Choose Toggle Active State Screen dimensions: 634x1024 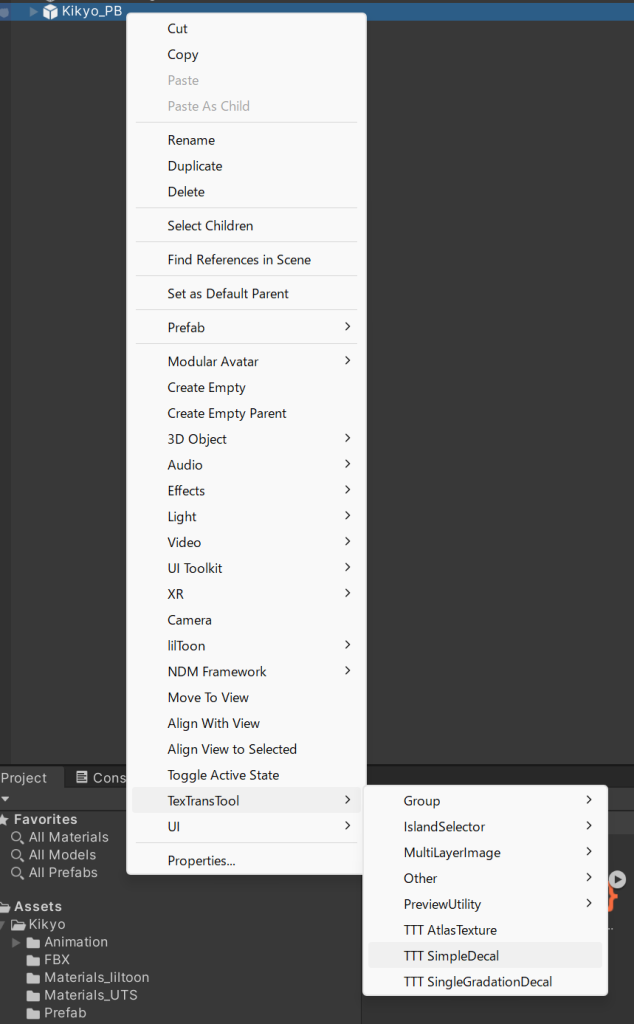point(223,775)
